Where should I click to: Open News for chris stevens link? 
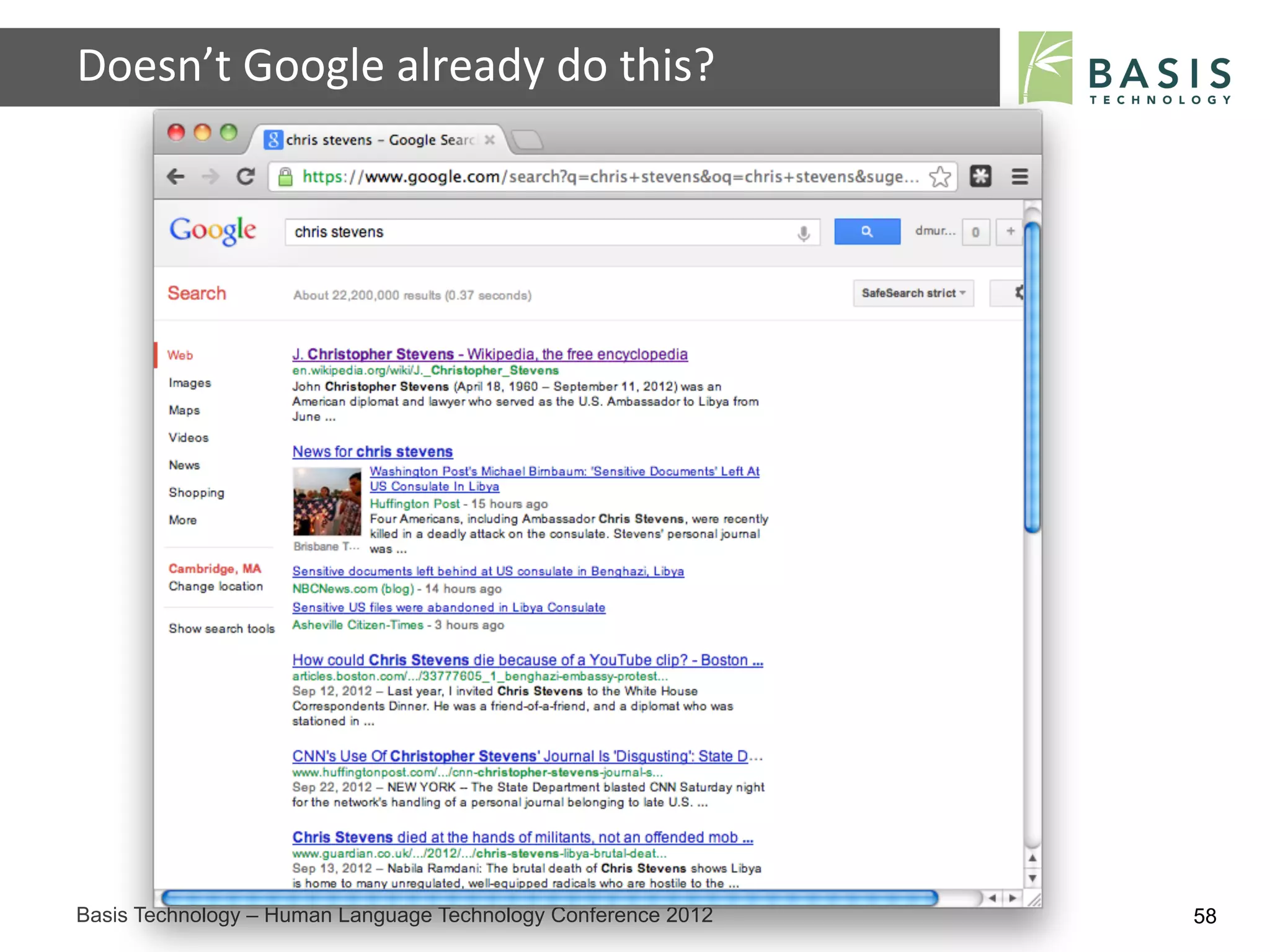click(x=373, y=452)
